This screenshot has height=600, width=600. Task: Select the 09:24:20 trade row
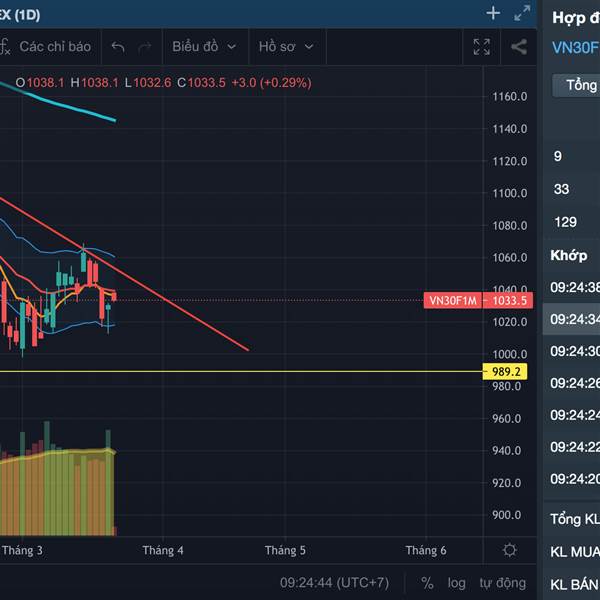571,479
